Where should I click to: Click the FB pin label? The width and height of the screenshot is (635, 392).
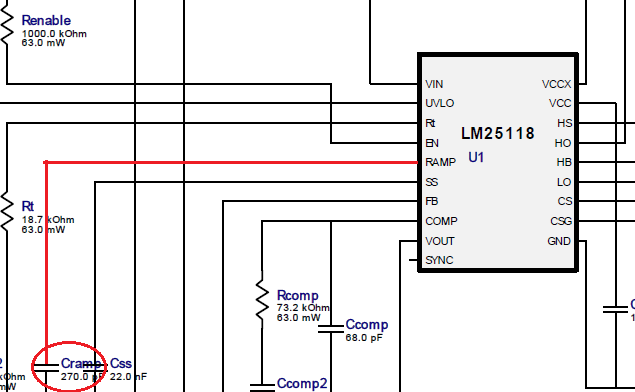tap(432, 201)
